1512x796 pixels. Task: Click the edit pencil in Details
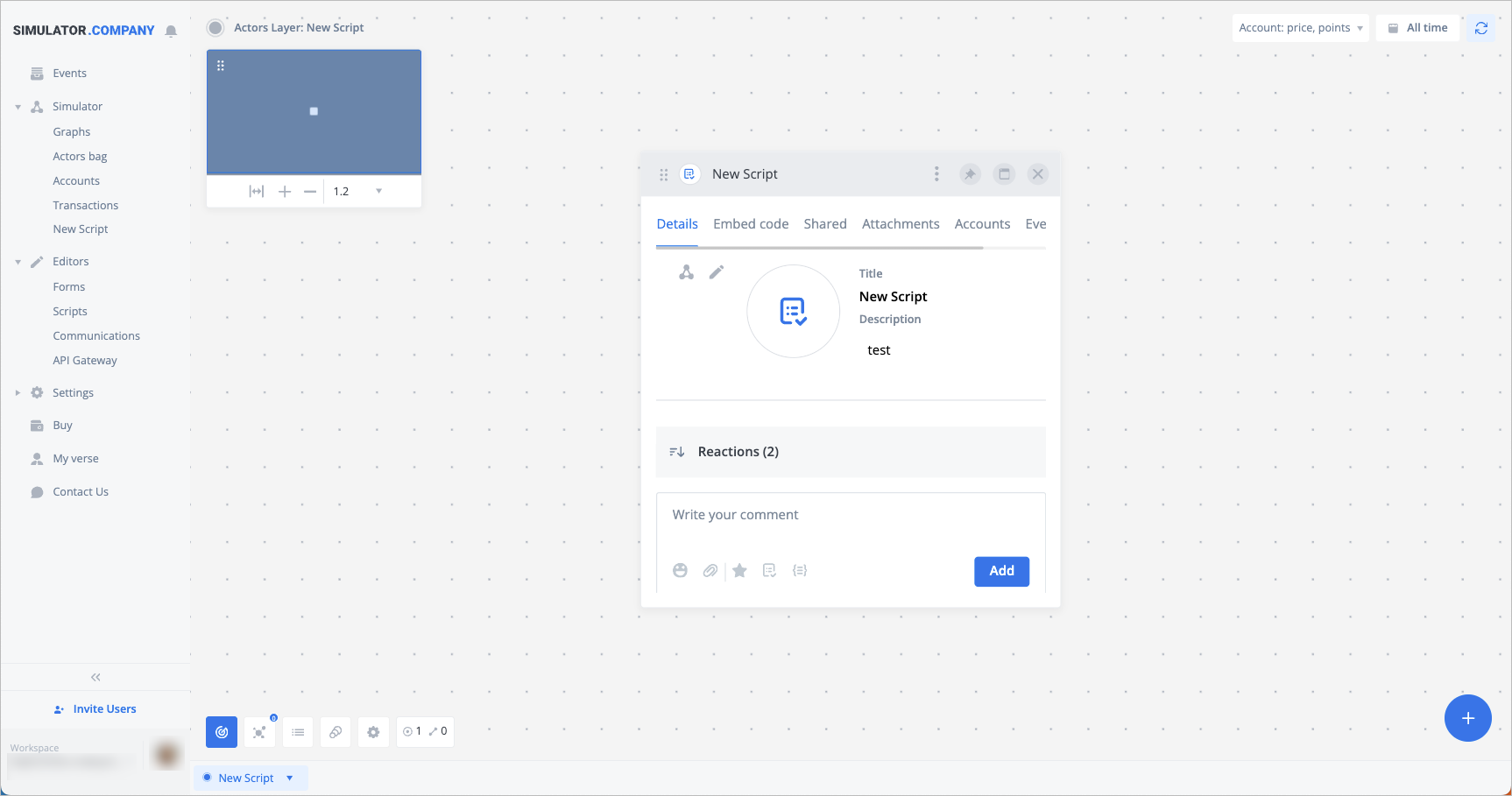(x=717, y=272)
